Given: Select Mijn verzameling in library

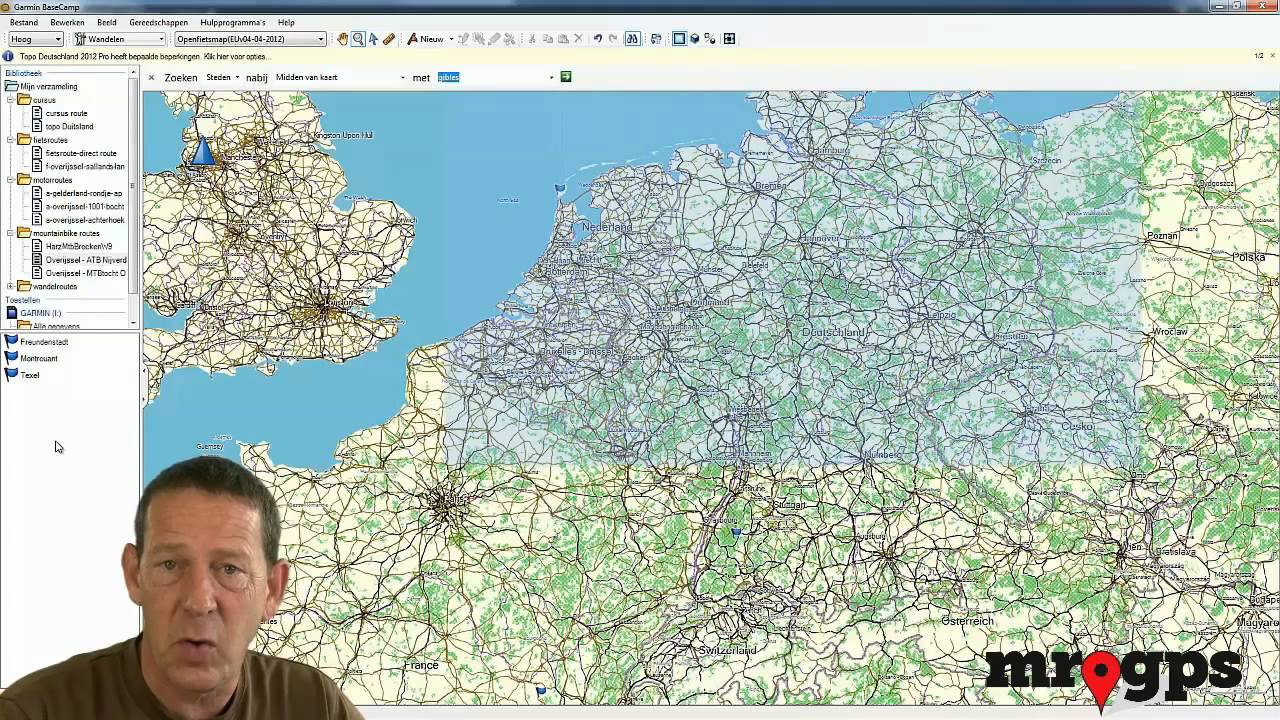Looking at the screenshot, I should (48, 87).
